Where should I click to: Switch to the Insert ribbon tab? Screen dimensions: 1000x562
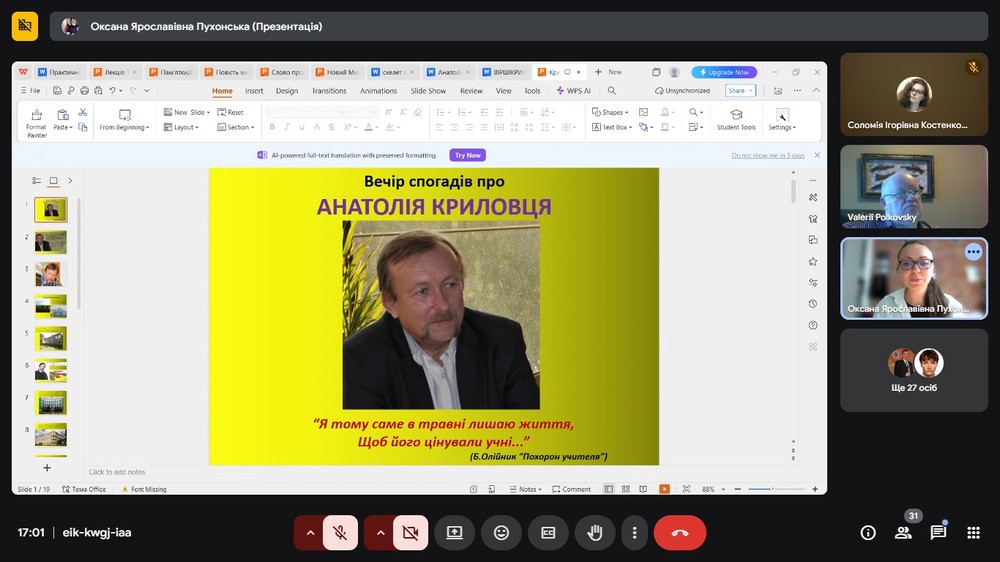click(254, 91)
